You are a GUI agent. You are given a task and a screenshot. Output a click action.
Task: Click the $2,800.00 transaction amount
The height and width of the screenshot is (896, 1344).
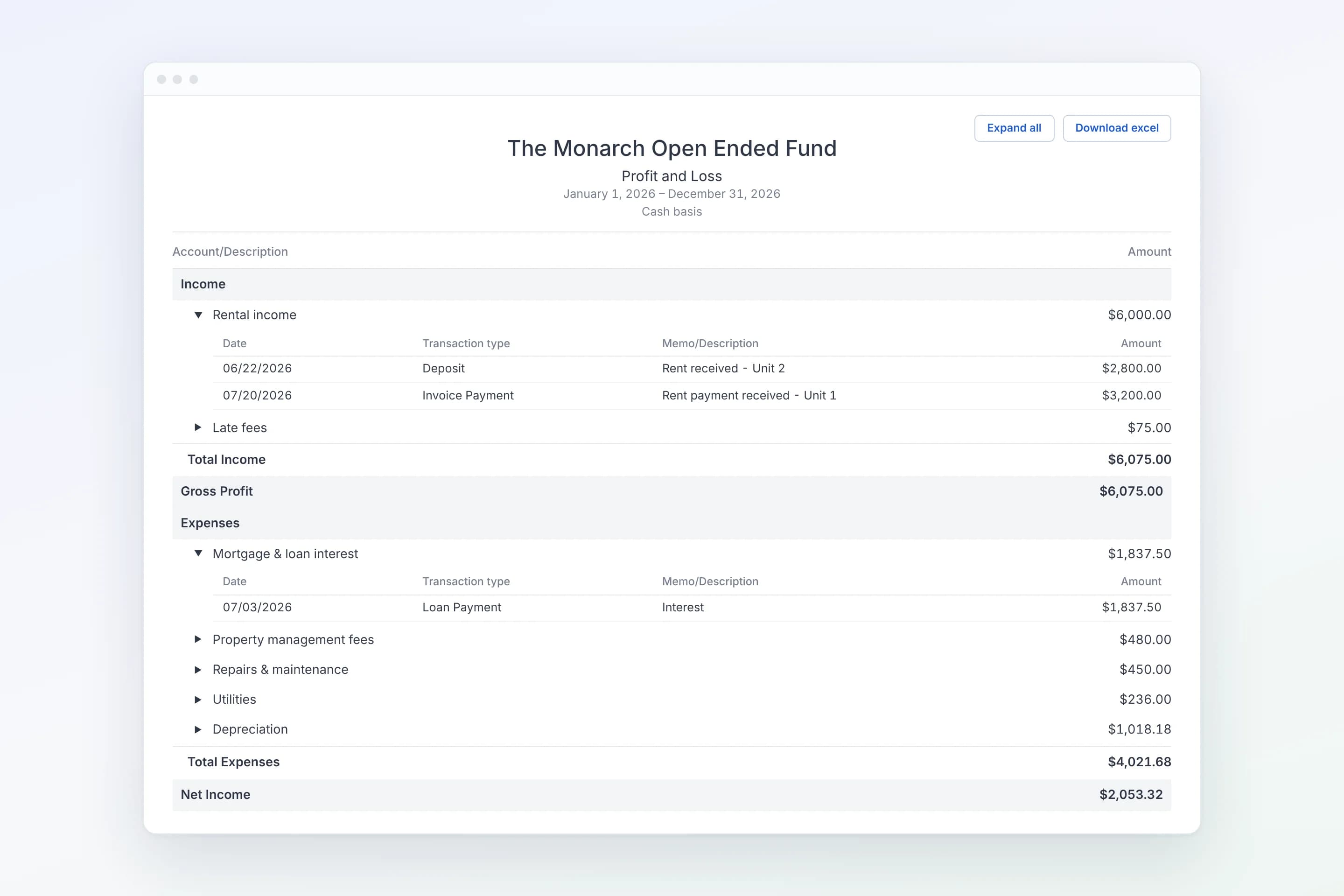point(1131,369)
